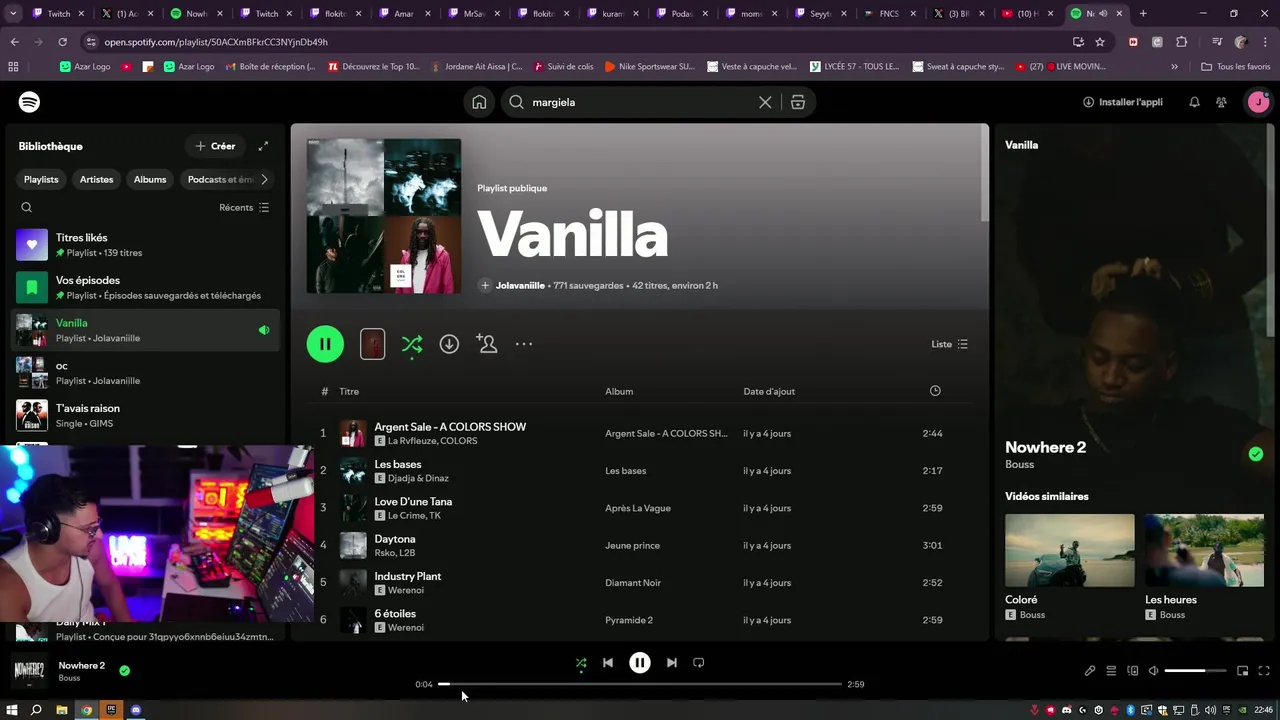Sort by Album column header
The image size is (1280, 720).
coord(619,391)
